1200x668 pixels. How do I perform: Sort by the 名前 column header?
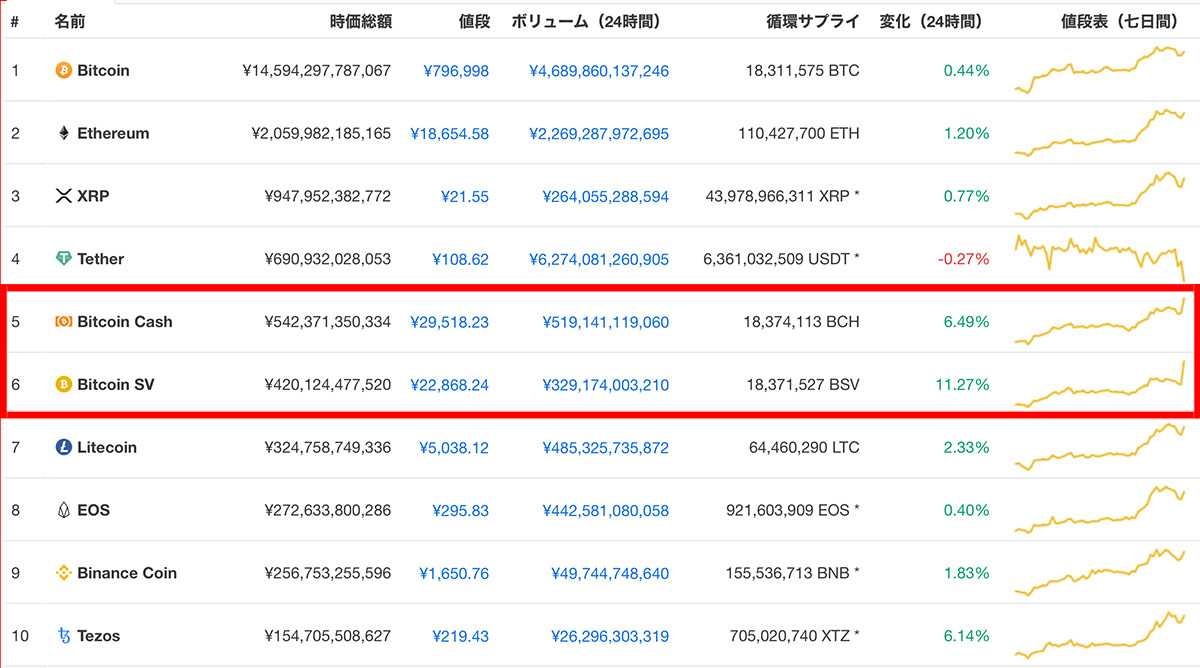click(x=70, y=20)
